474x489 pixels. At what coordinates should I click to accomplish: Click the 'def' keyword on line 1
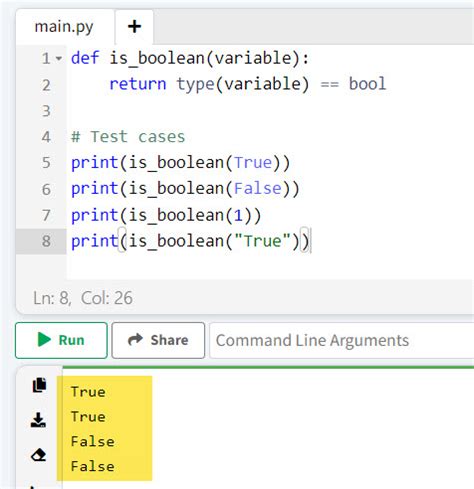85,58
